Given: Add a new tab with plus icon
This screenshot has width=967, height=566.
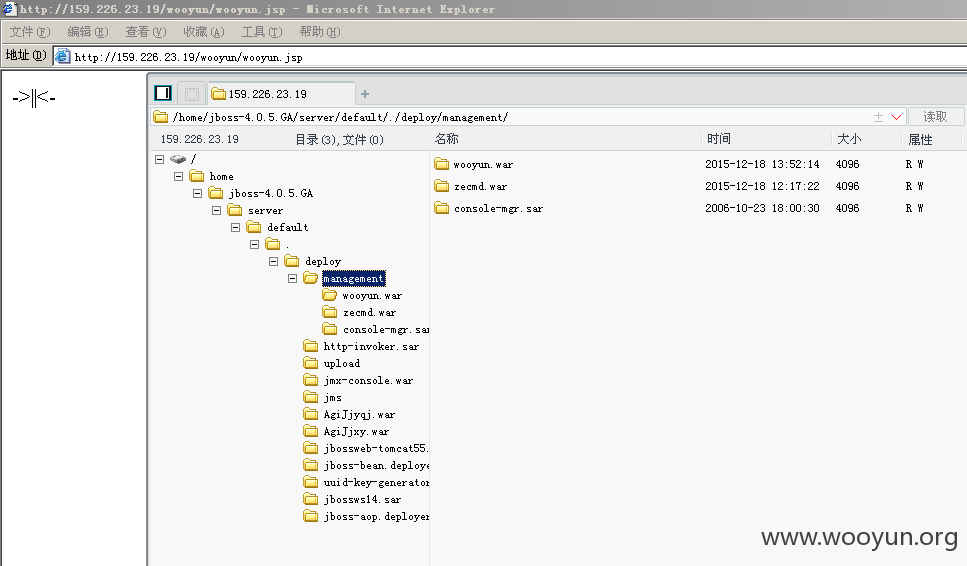Looking at the screenshot, I should [364, 94].
